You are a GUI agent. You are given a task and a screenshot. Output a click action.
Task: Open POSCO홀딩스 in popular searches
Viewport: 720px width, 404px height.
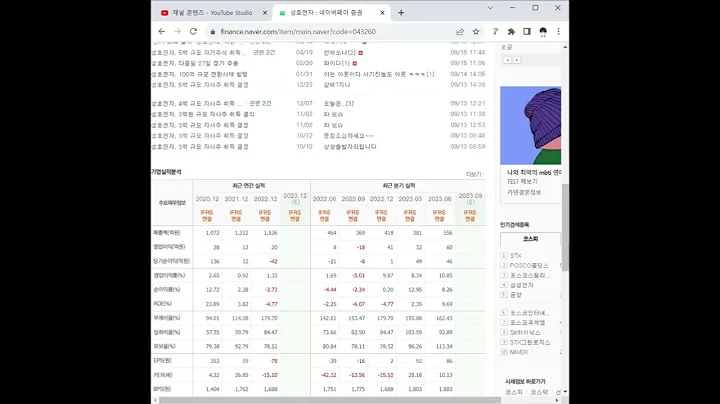(529, 265)
